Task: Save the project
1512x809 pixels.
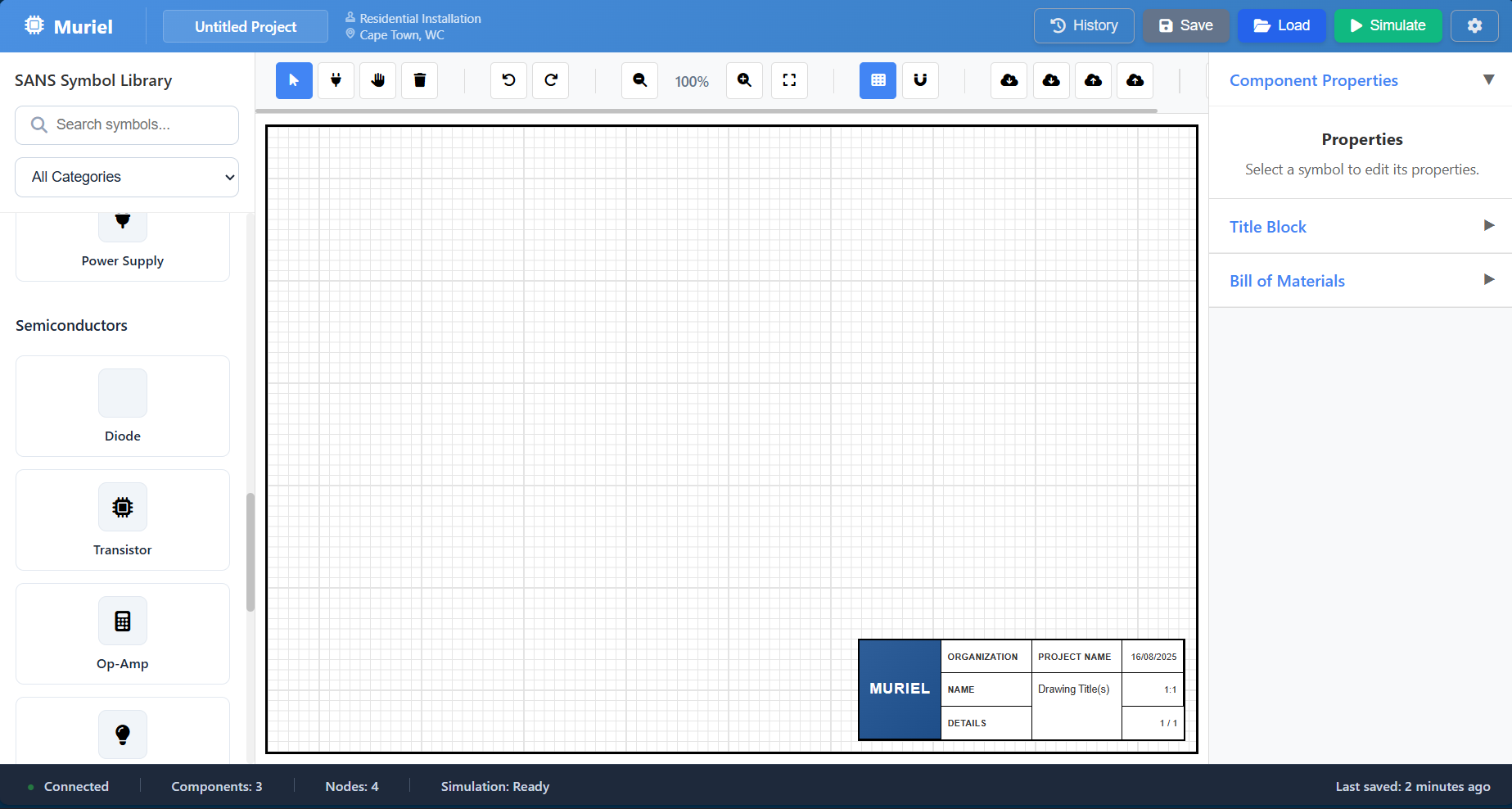Action: coord(1186,25)
